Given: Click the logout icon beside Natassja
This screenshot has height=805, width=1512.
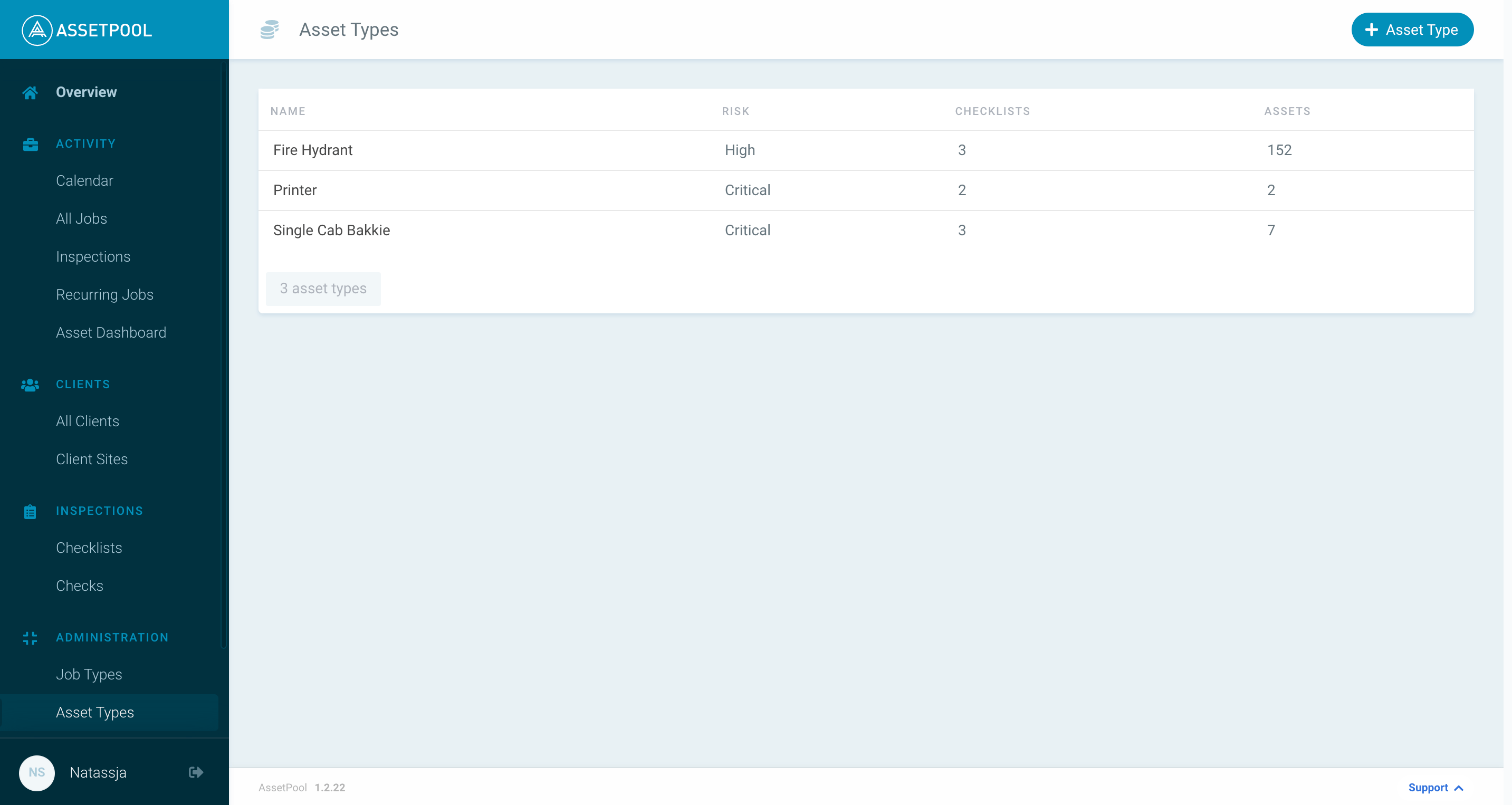Looking at the screenshot, I should click(x=196, y=772).
